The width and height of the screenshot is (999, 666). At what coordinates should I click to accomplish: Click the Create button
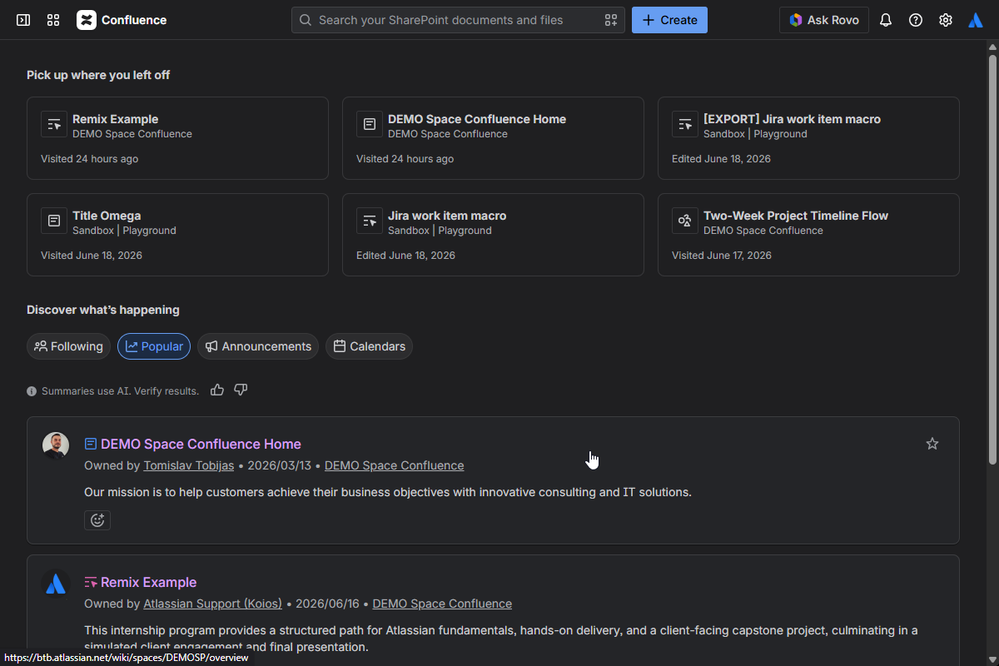(670, 20)
